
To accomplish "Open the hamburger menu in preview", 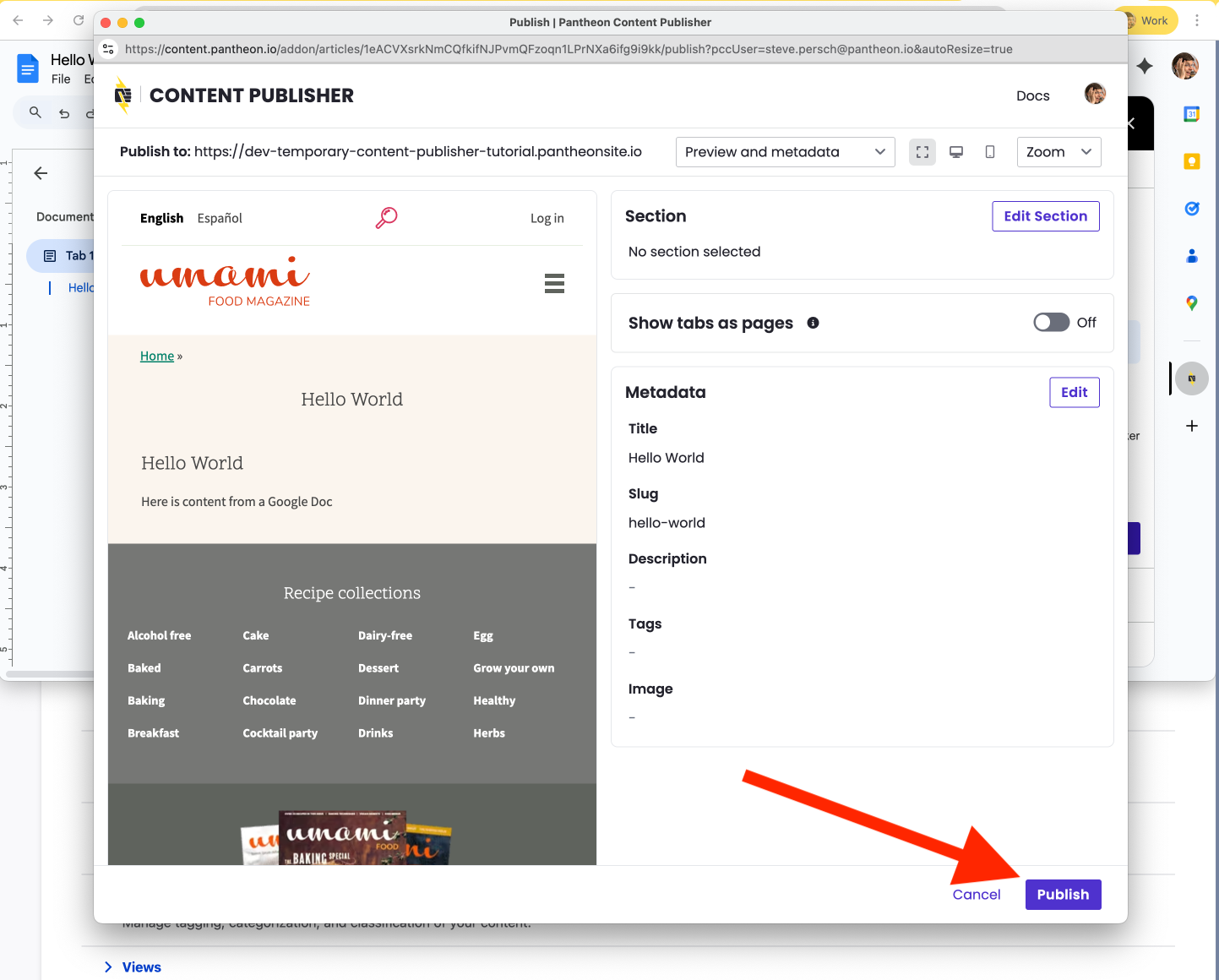I will (554, 283).
